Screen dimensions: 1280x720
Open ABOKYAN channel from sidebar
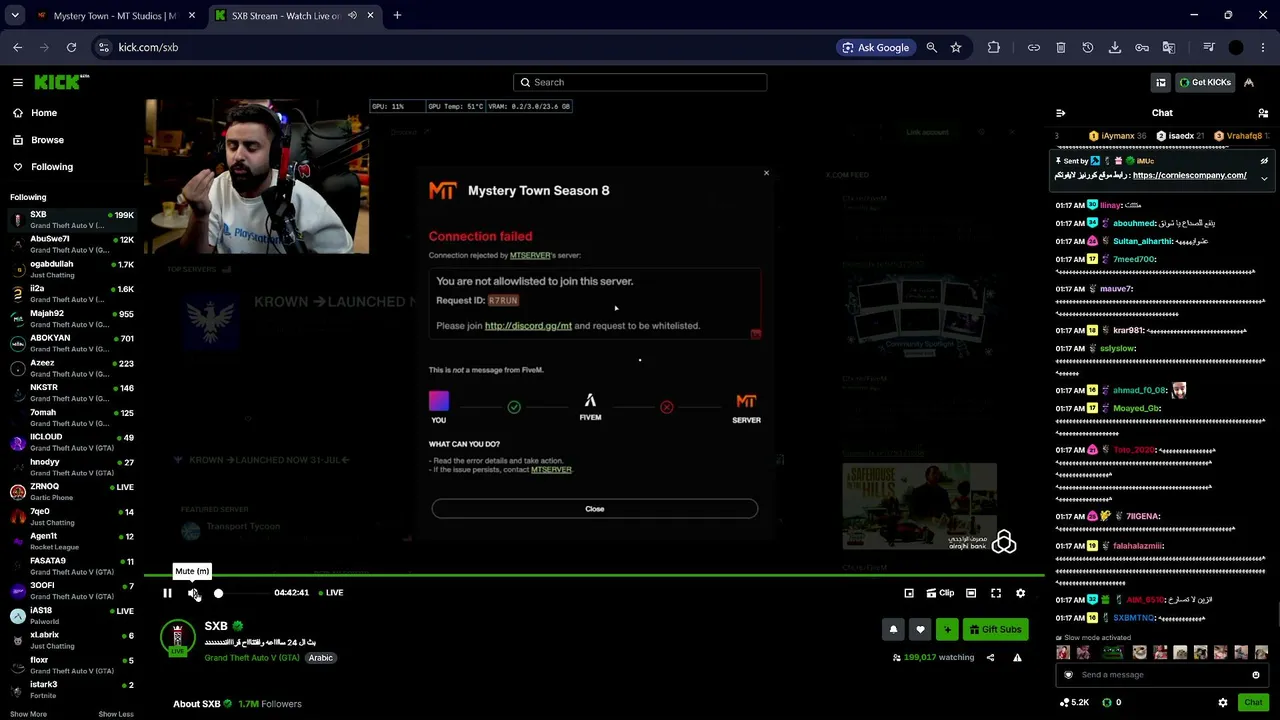[x=72, y=344]
